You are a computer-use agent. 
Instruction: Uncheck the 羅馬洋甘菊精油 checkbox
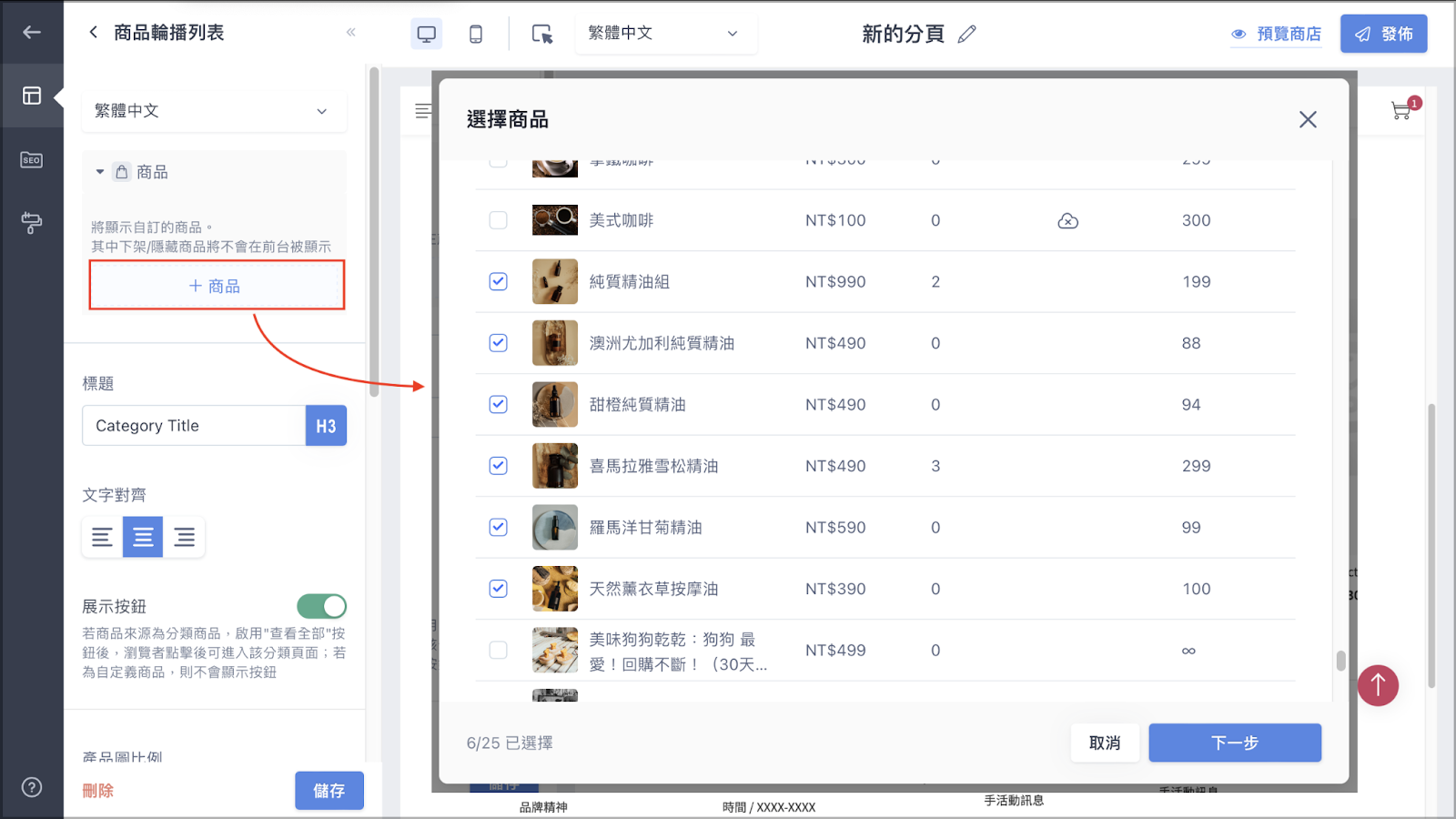click(x=498, y=527)
